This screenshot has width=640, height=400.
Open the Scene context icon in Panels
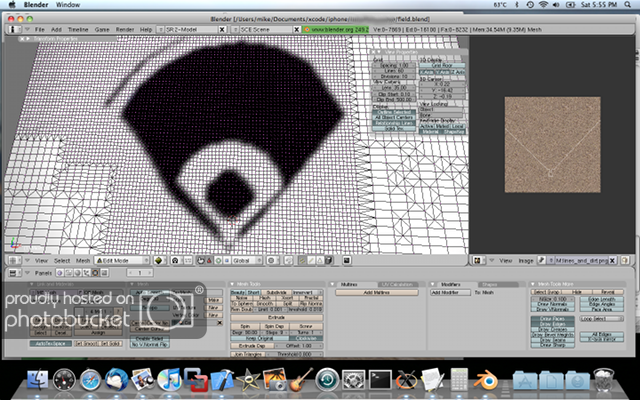[104, 273]
